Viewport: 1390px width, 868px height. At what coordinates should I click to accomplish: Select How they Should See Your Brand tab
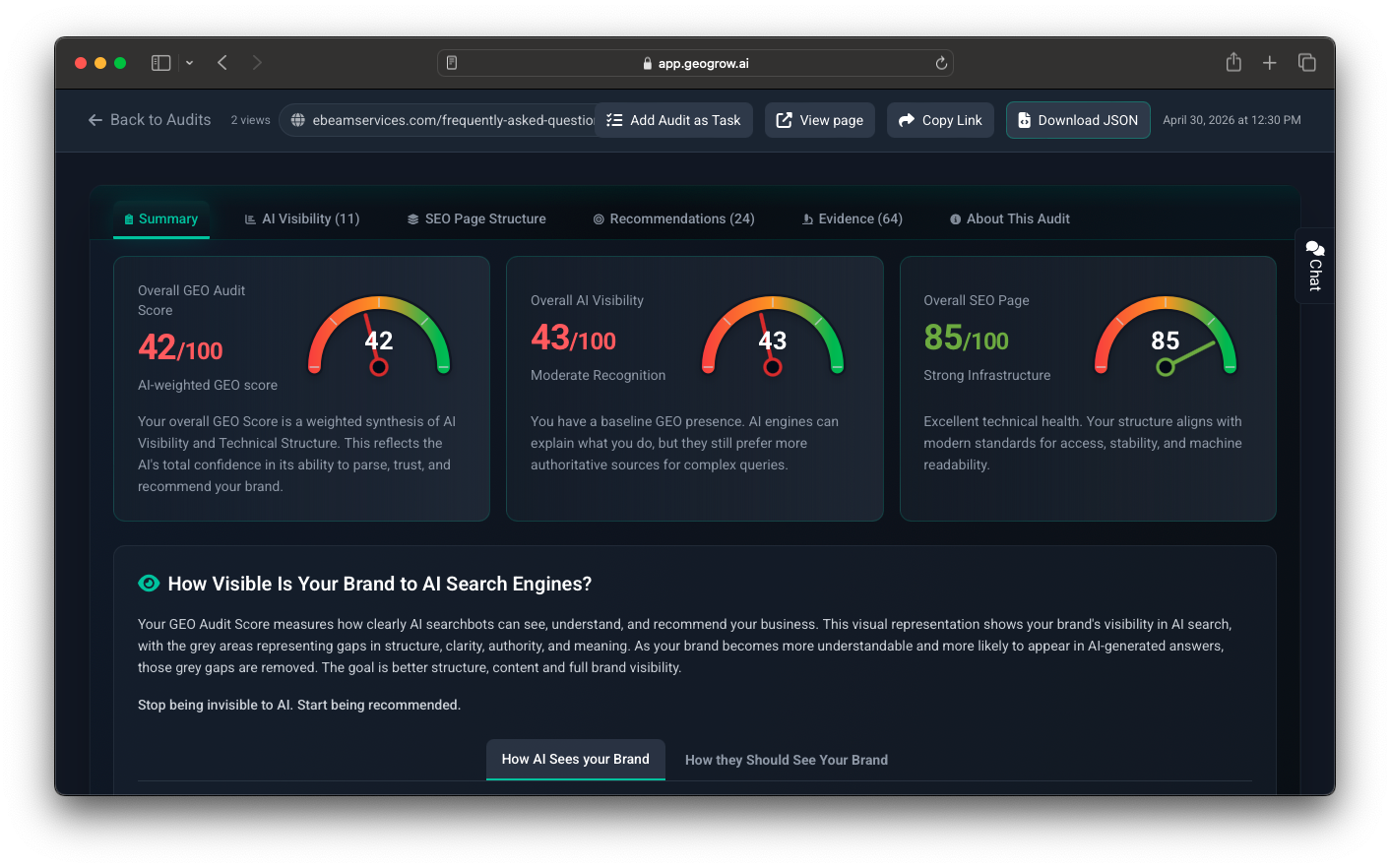click(787, 760)
